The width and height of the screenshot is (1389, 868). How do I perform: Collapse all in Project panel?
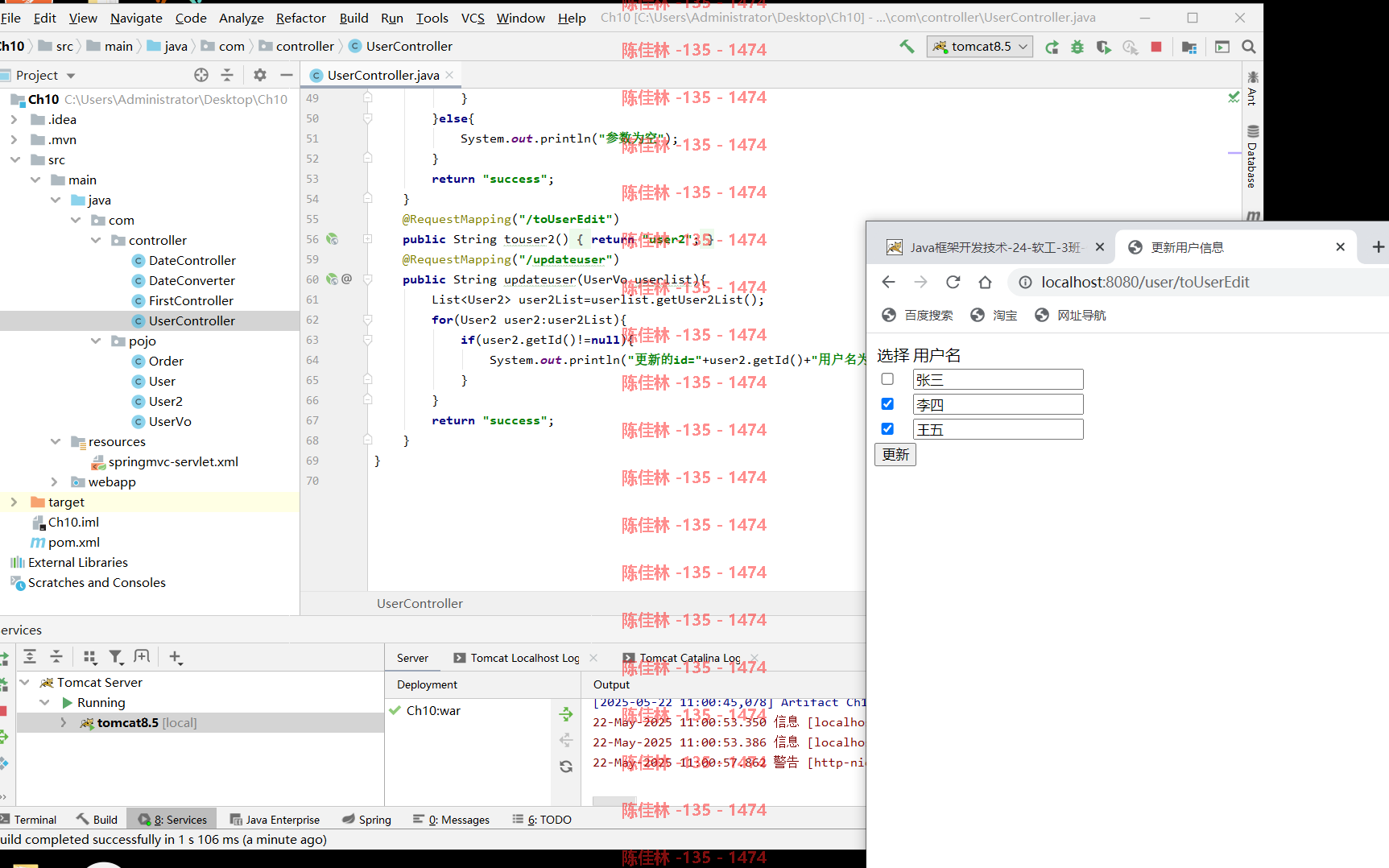[x=227, y=75]
